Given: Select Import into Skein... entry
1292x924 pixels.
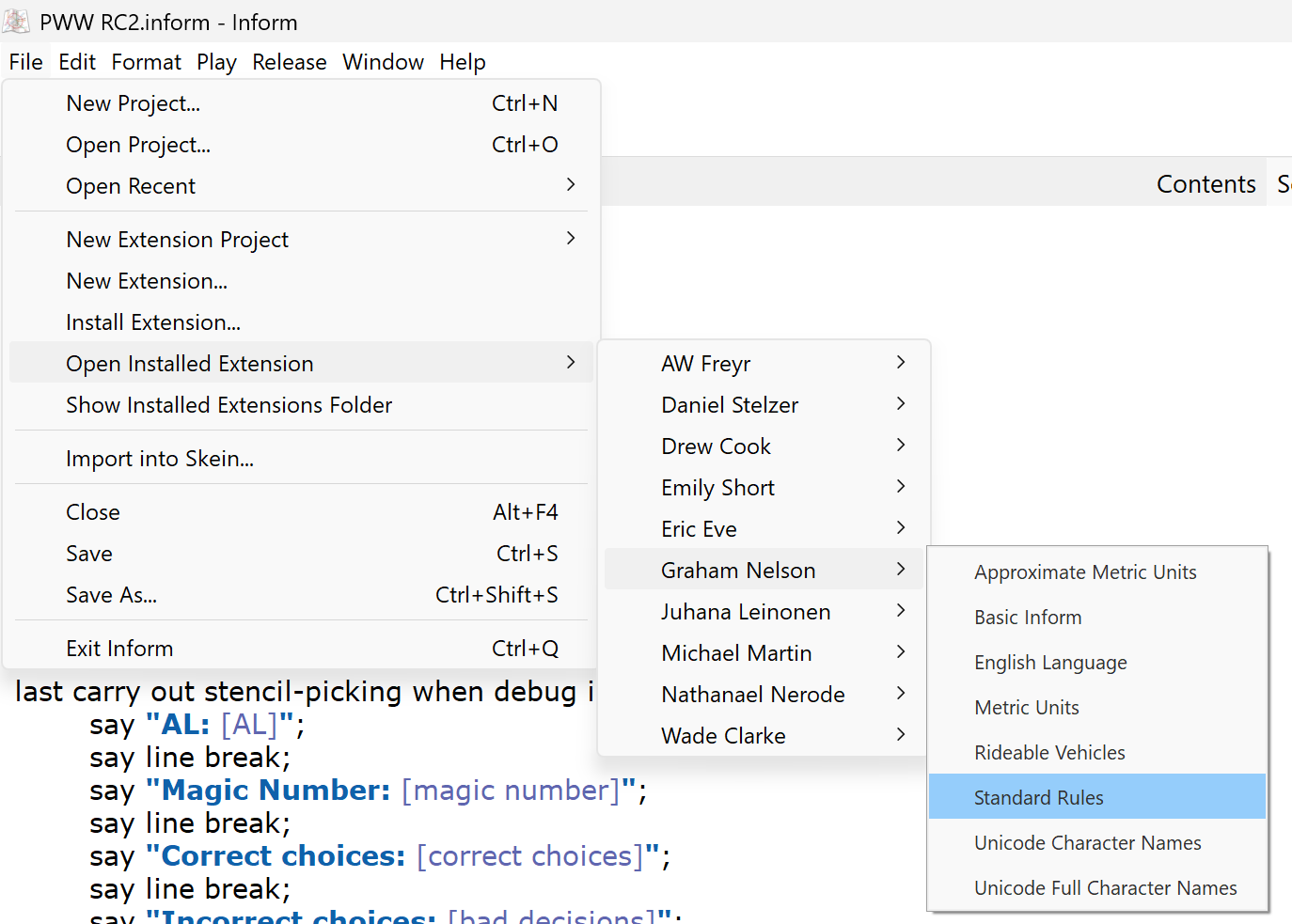Looking at the screenshot, I should click(301, 459).
